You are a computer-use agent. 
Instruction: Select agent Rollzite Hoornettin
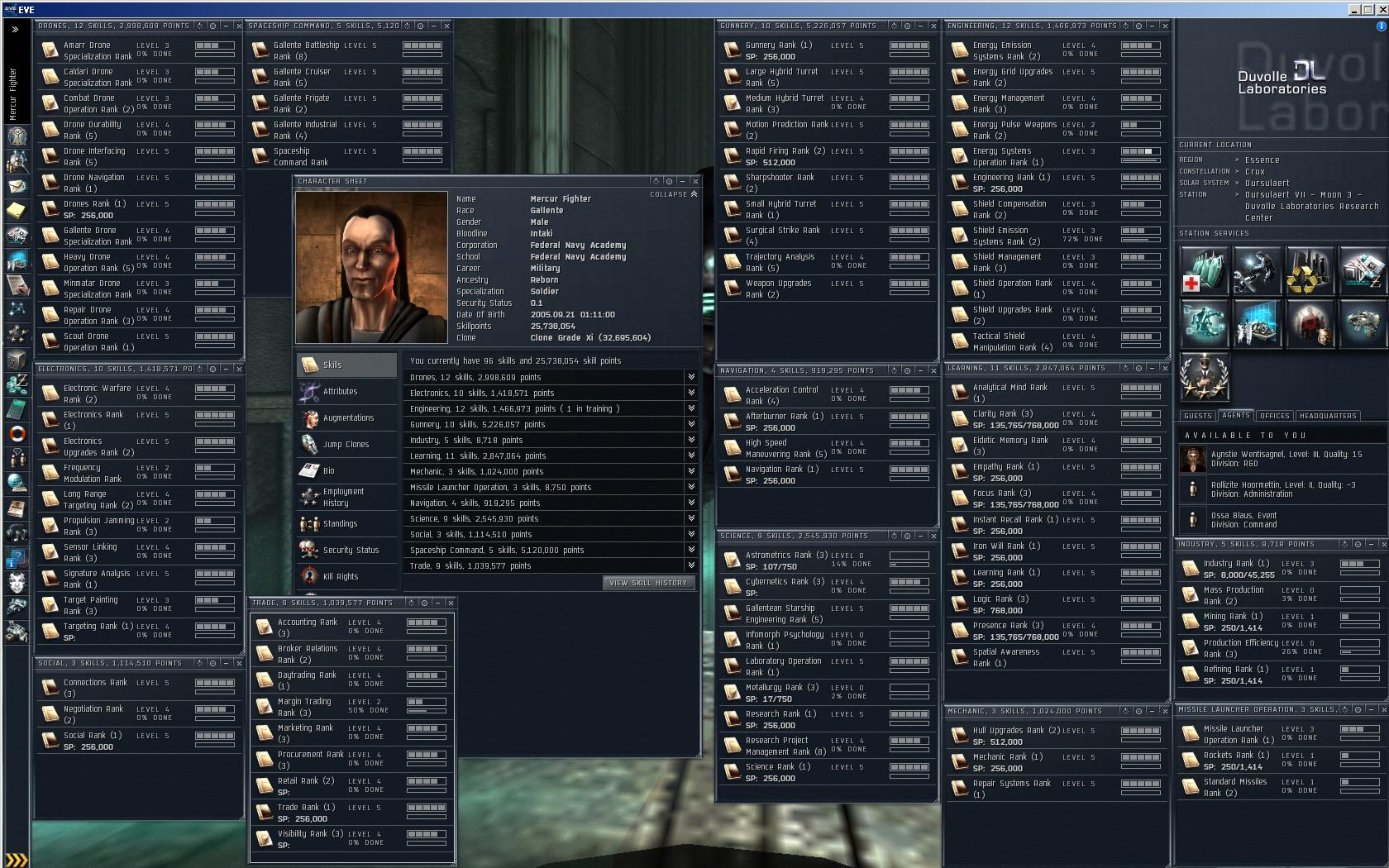pos(1281,489)
